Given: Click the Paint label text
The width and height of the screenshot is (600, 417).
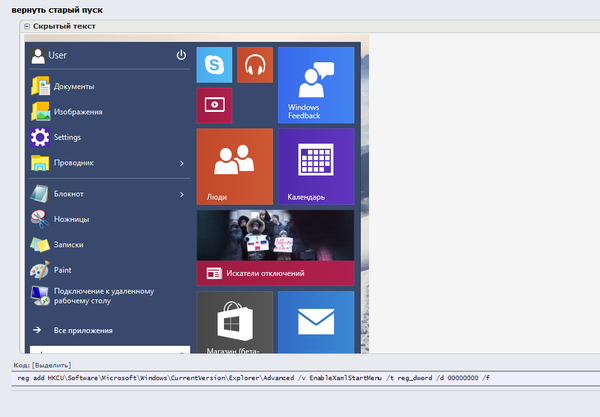Looking at the screenshot, I should pos(62,270).
